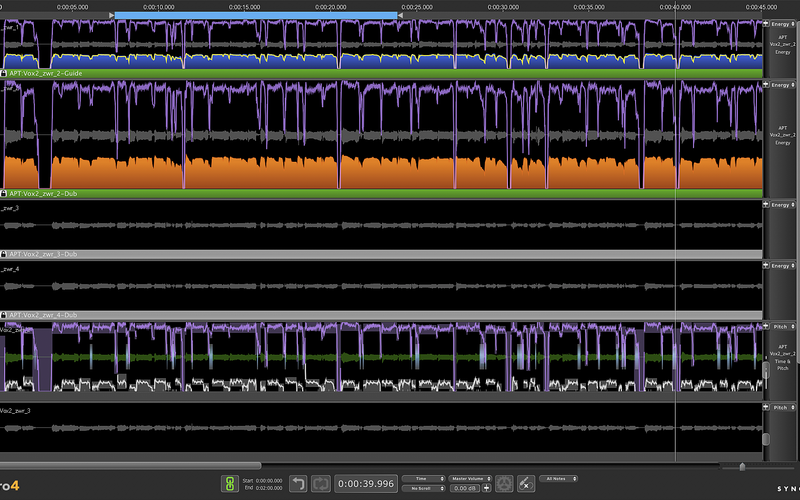Select the APT:Vox2_zwr_3-Dub process bar
Screen dimensions: 800x500
pyautogui.click(x=381, y=254)
